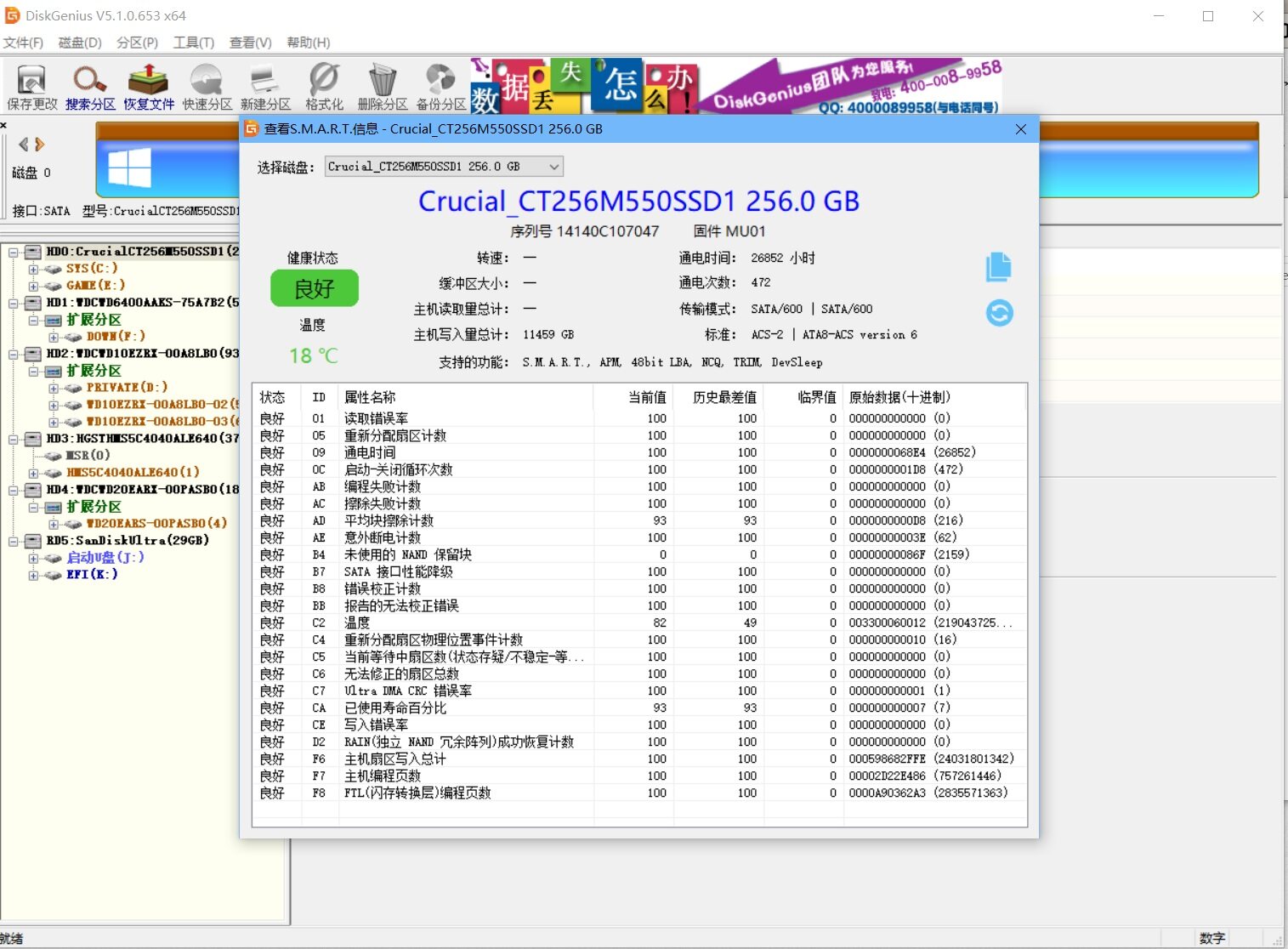The width and height of the screenshot is (1288, 949).
Task: Click the Quick Partition (快速分区) icon
Action: pos(207,86)
